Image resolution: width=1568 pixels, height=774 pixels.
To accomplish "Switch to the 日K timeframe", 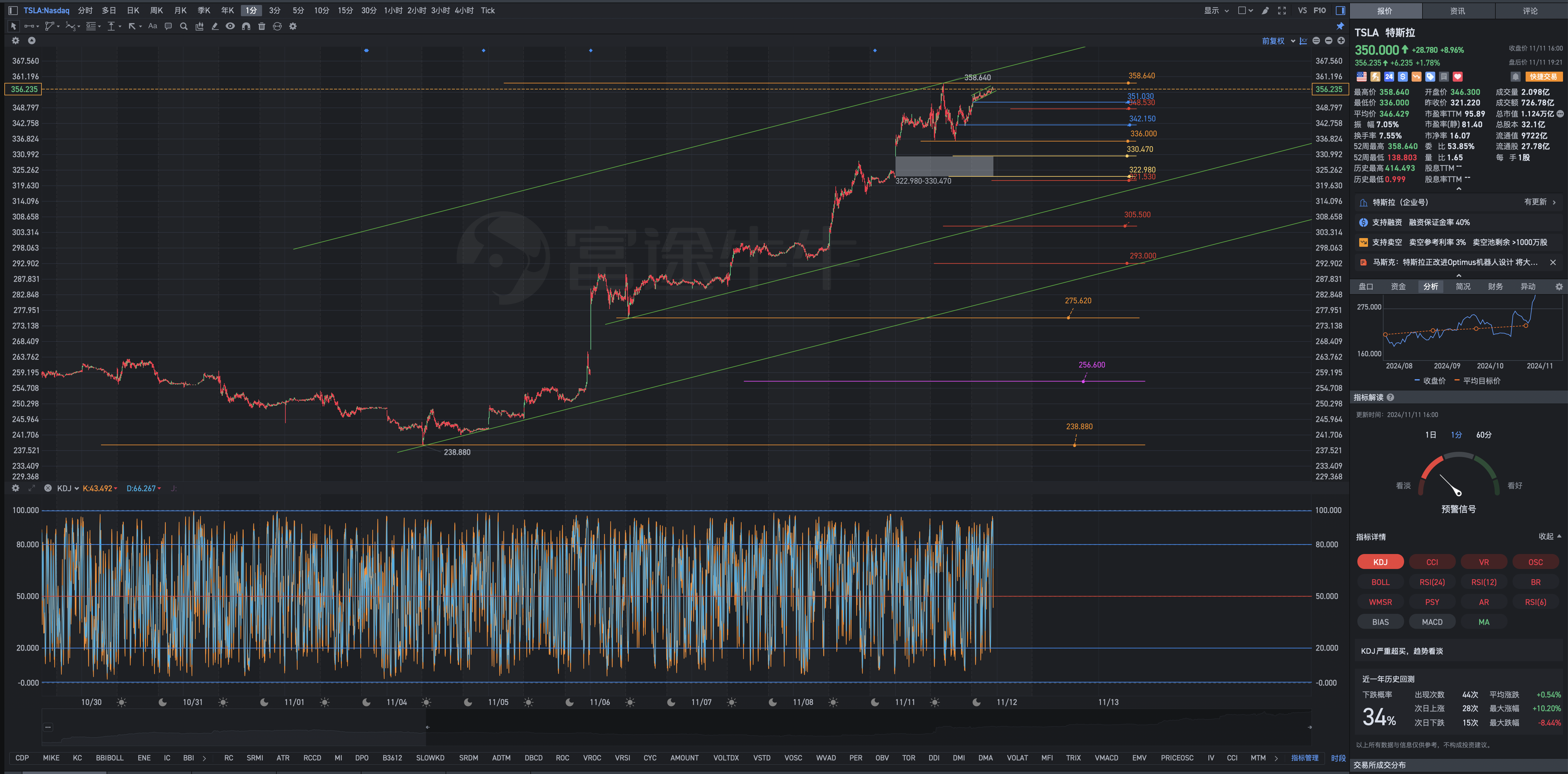I will [133, 10].
